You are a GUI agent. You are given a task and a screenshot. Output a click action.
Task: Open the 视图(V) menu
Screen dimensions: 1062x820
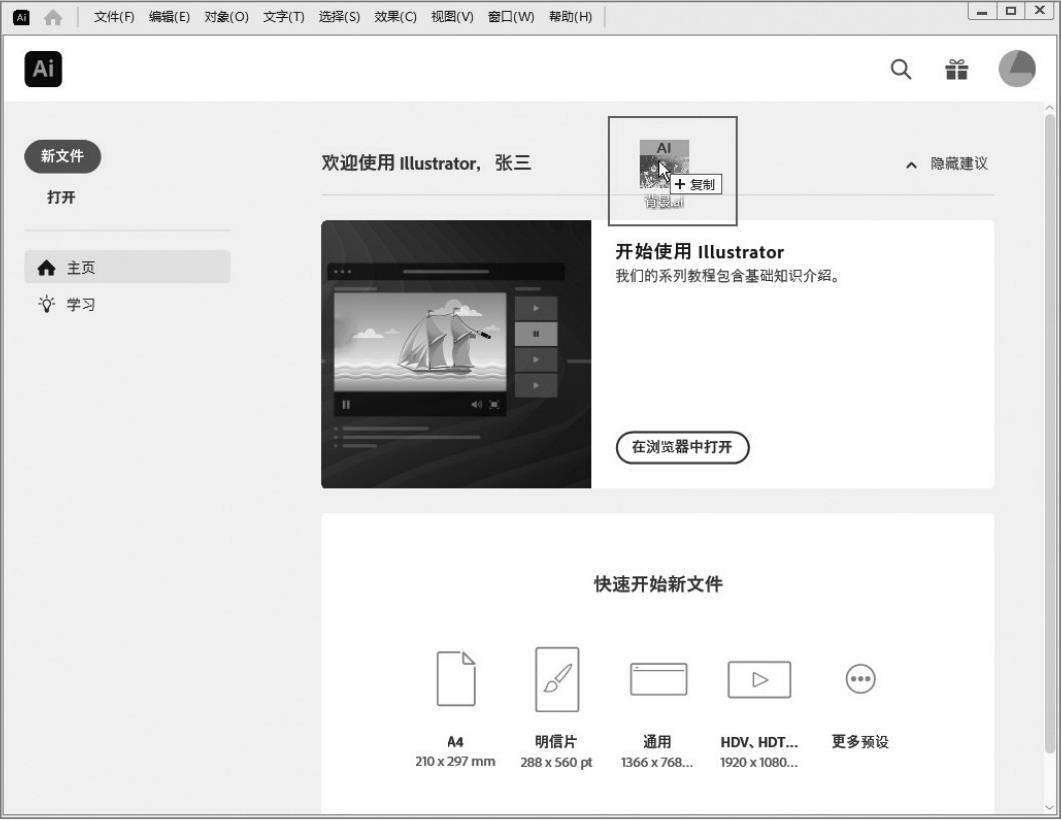coord(452,17)
